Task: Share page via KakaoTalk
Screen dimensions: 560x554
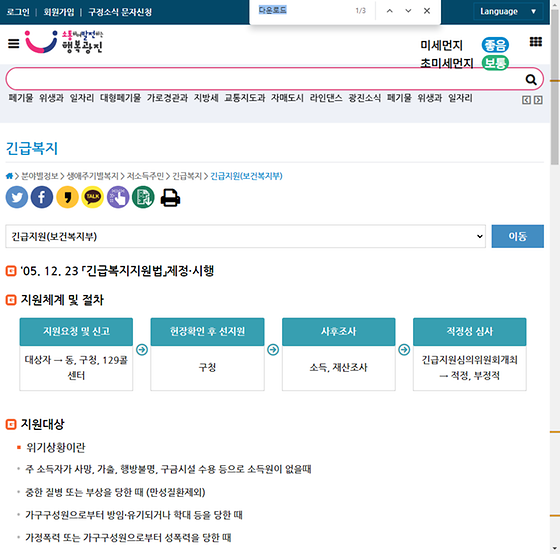Action: click(x=92, y=197)
